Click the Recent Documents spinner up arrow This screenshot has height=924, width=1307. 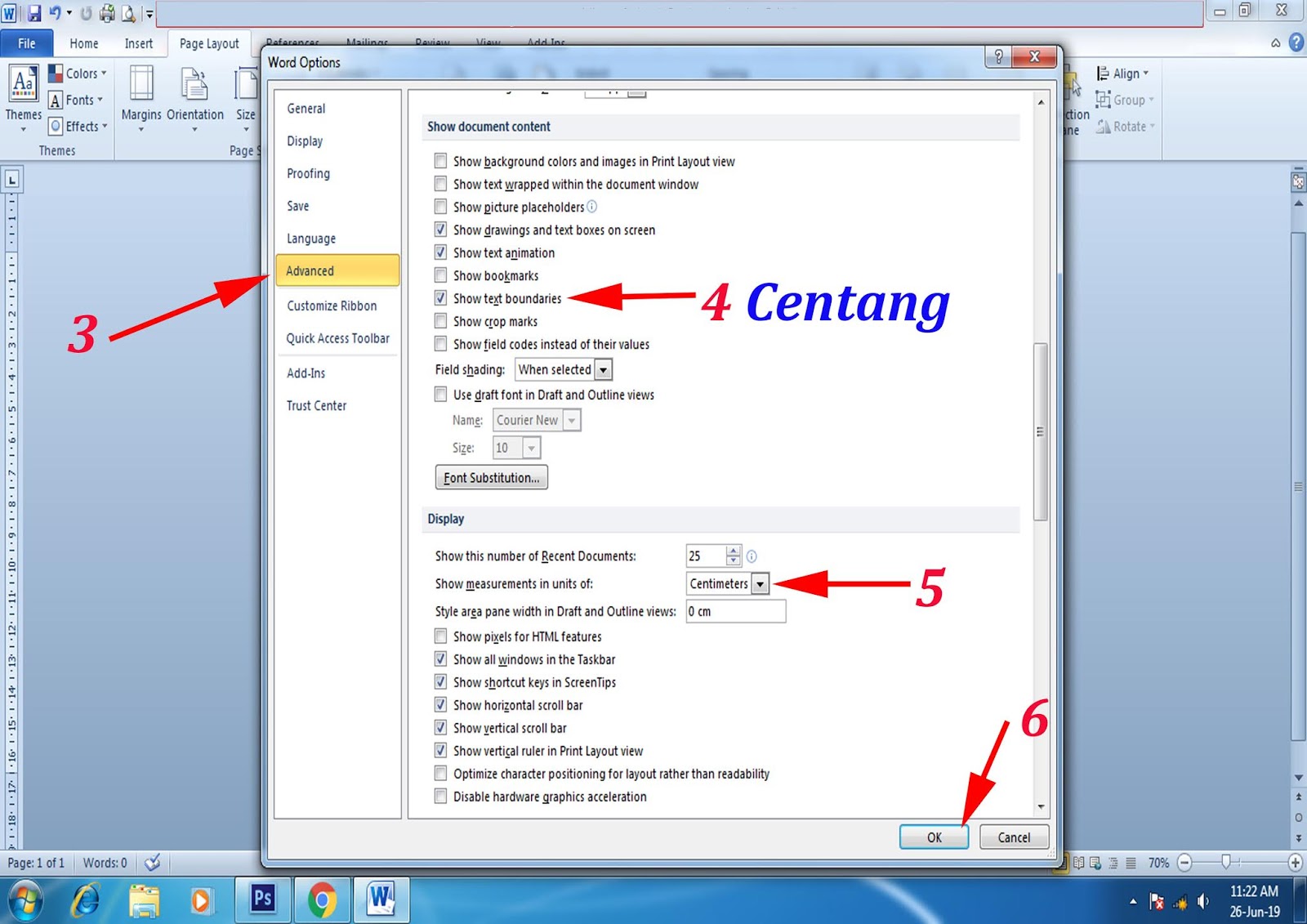(x=734, y=551)
